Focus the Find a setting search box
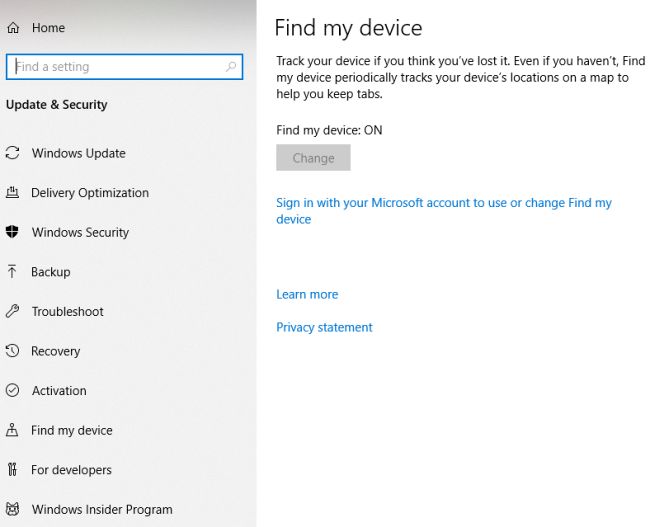Screen dimensions: 650x527 [124, 66]
